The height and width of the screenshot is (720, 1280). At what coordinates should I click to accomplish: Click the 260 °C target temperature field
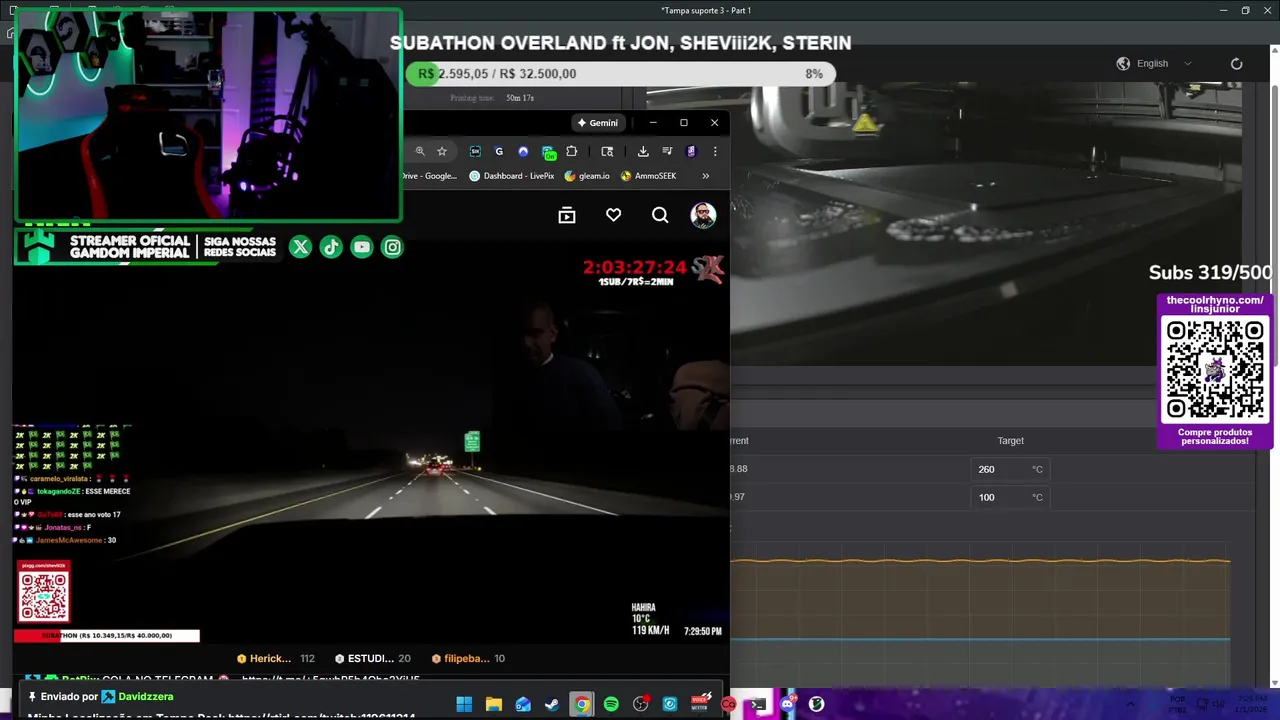[x=1011, y=469]
